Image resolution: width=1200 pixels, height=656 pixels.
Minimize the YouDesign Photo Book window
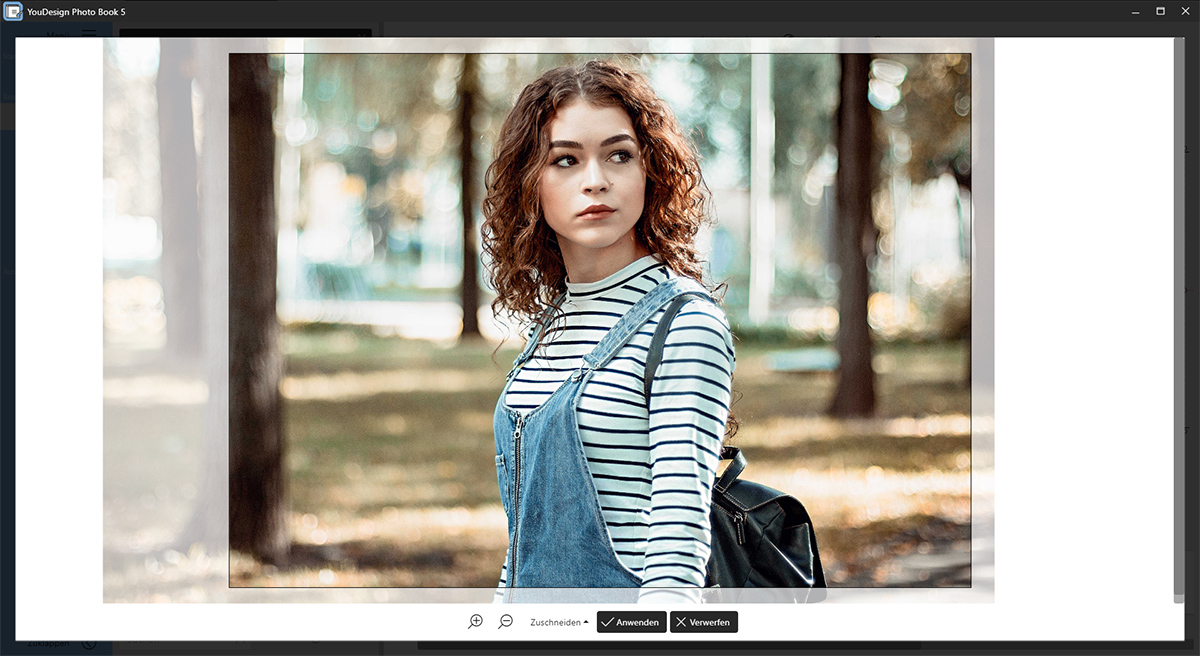[x=1136, y=11]
